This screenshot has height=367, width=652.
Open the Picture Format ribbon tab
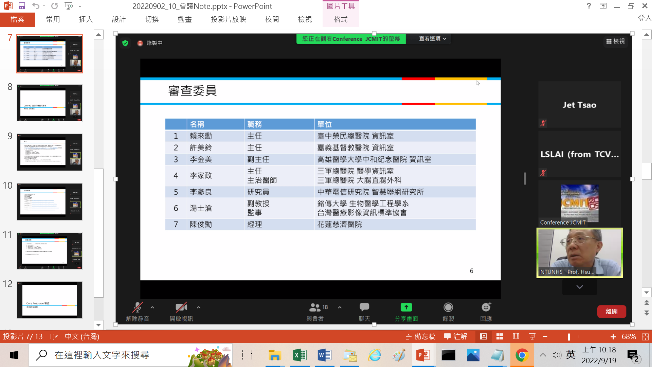[x=341, y=19]
